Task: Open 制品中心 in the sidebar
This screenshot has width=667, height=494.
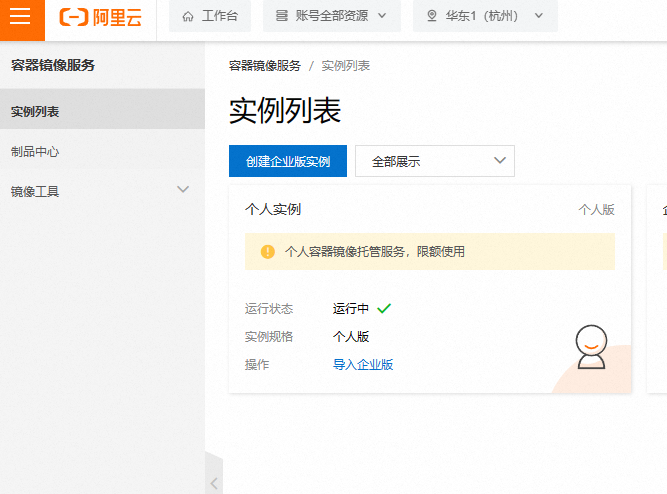Action: click(x=102, y=151)
